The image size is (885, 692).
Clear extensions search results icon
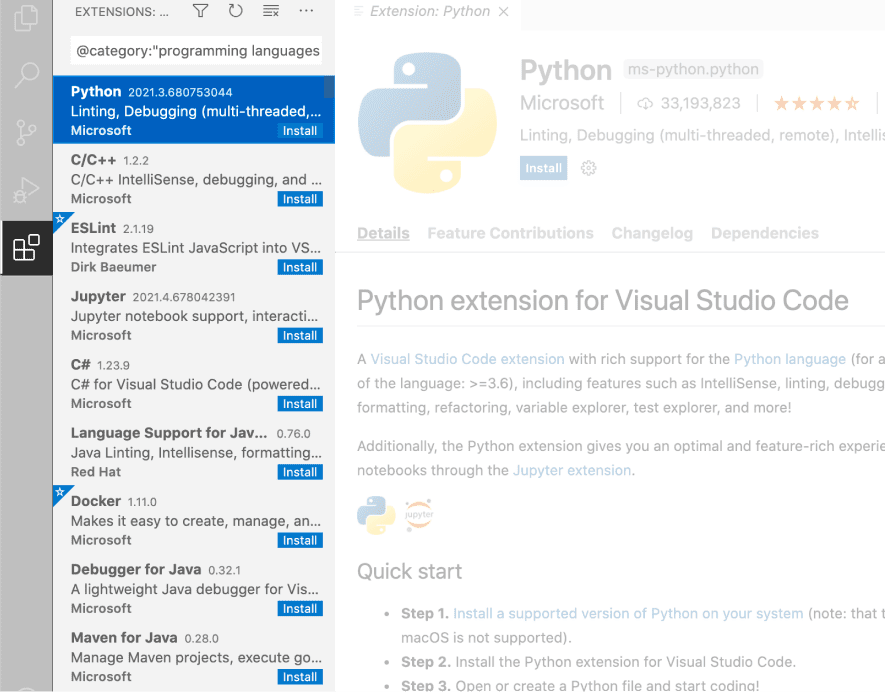coord(270,11)
